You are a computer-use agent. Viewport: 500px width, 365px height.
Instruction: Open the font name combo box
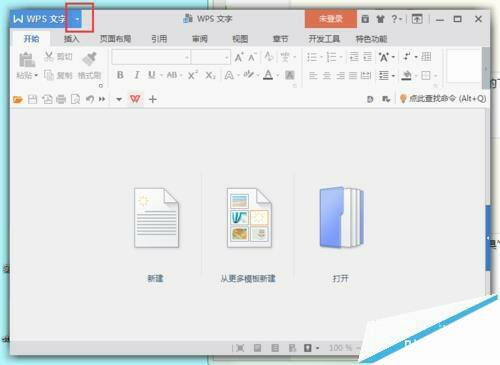click(x=151, y=57)
